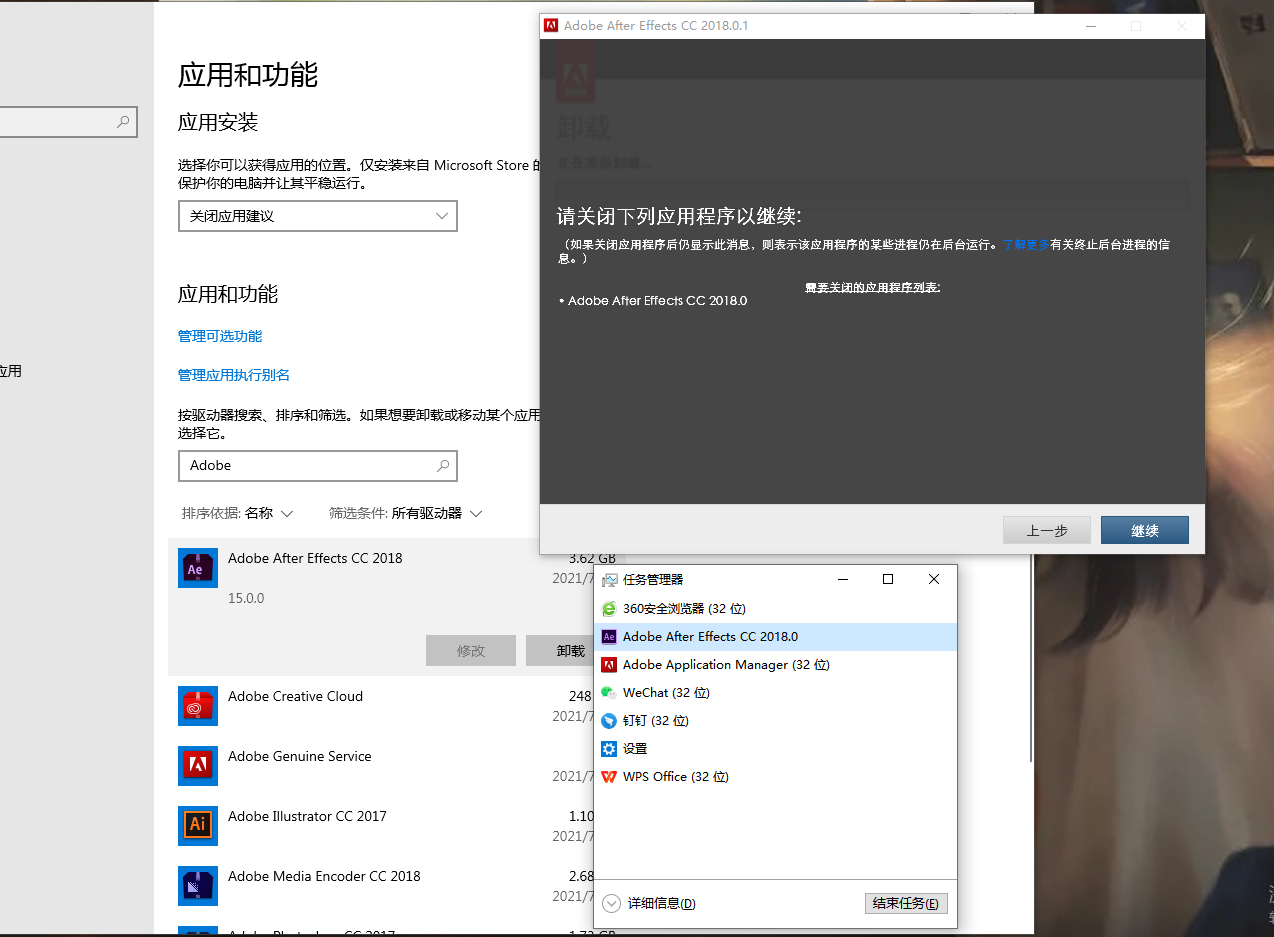1274x937 pixels.
Task: Select 360安全浏览器 (32 位) row in Task Manager
Action: (776, 609)
